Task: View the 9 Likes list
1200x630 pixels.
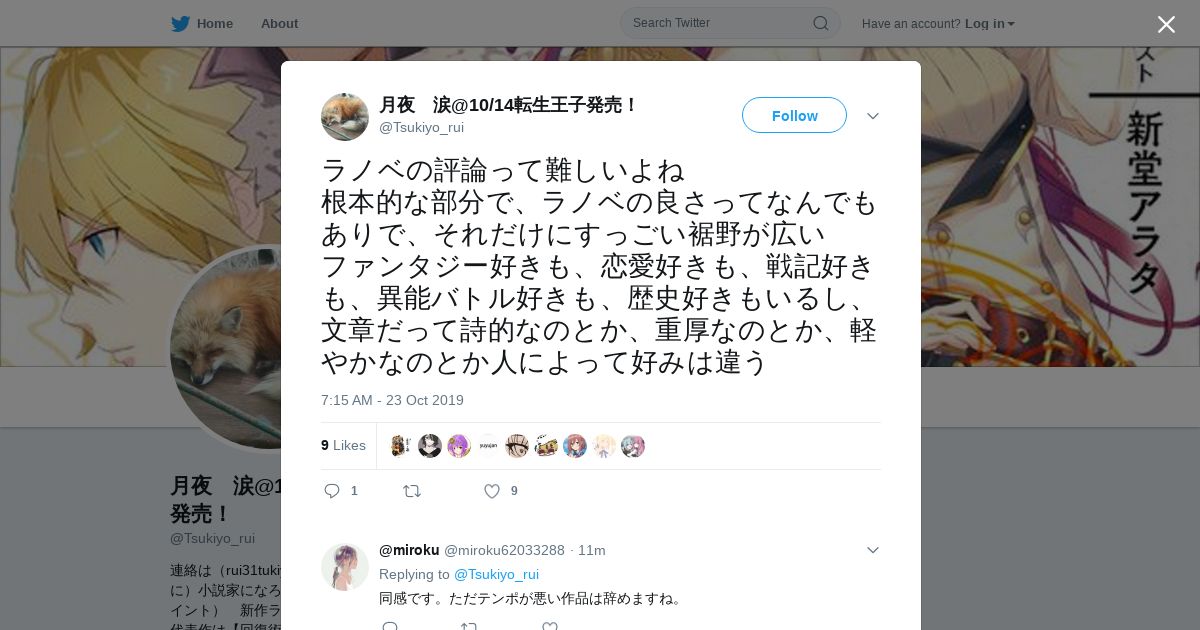Action: [x=343, y=445]
